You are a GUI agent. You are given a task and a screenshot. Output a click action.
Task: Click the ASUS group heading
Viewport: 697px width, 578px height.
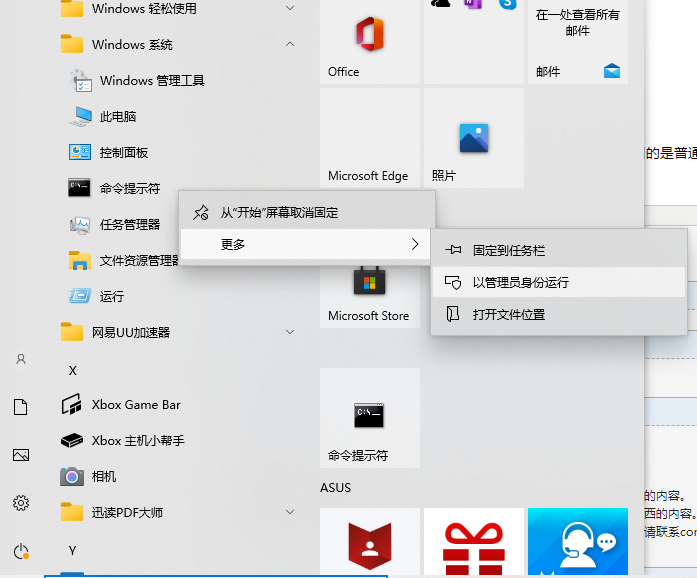(336, 488)
